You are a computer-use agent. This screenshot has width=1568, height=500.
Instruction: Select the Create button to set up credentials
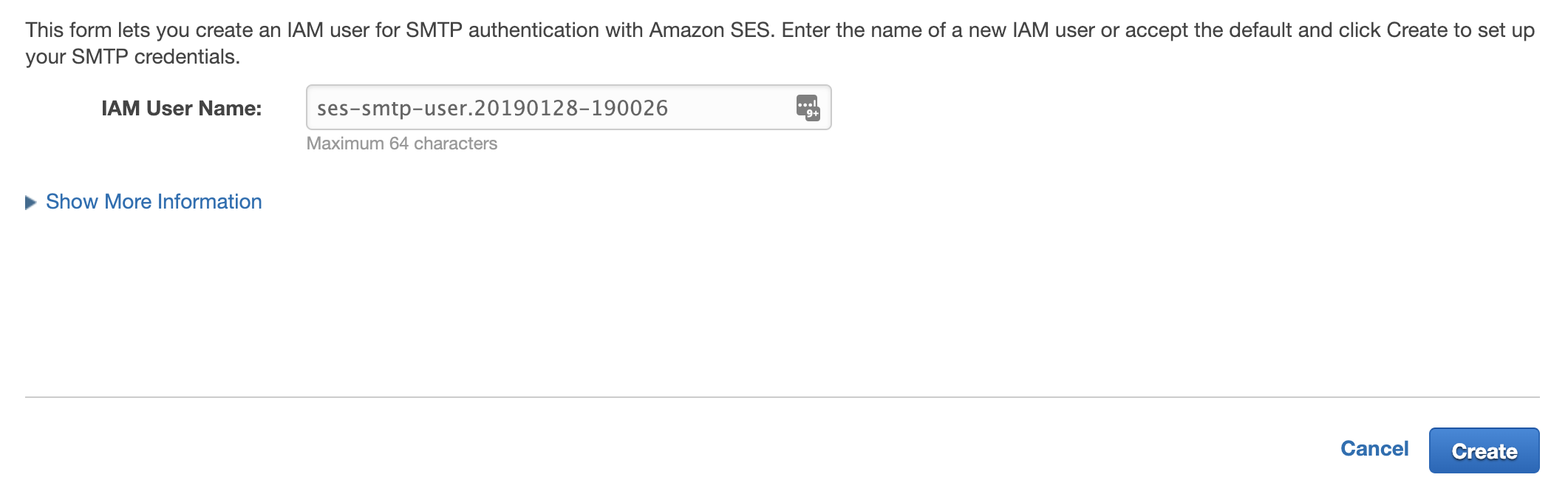point(1484,450)
